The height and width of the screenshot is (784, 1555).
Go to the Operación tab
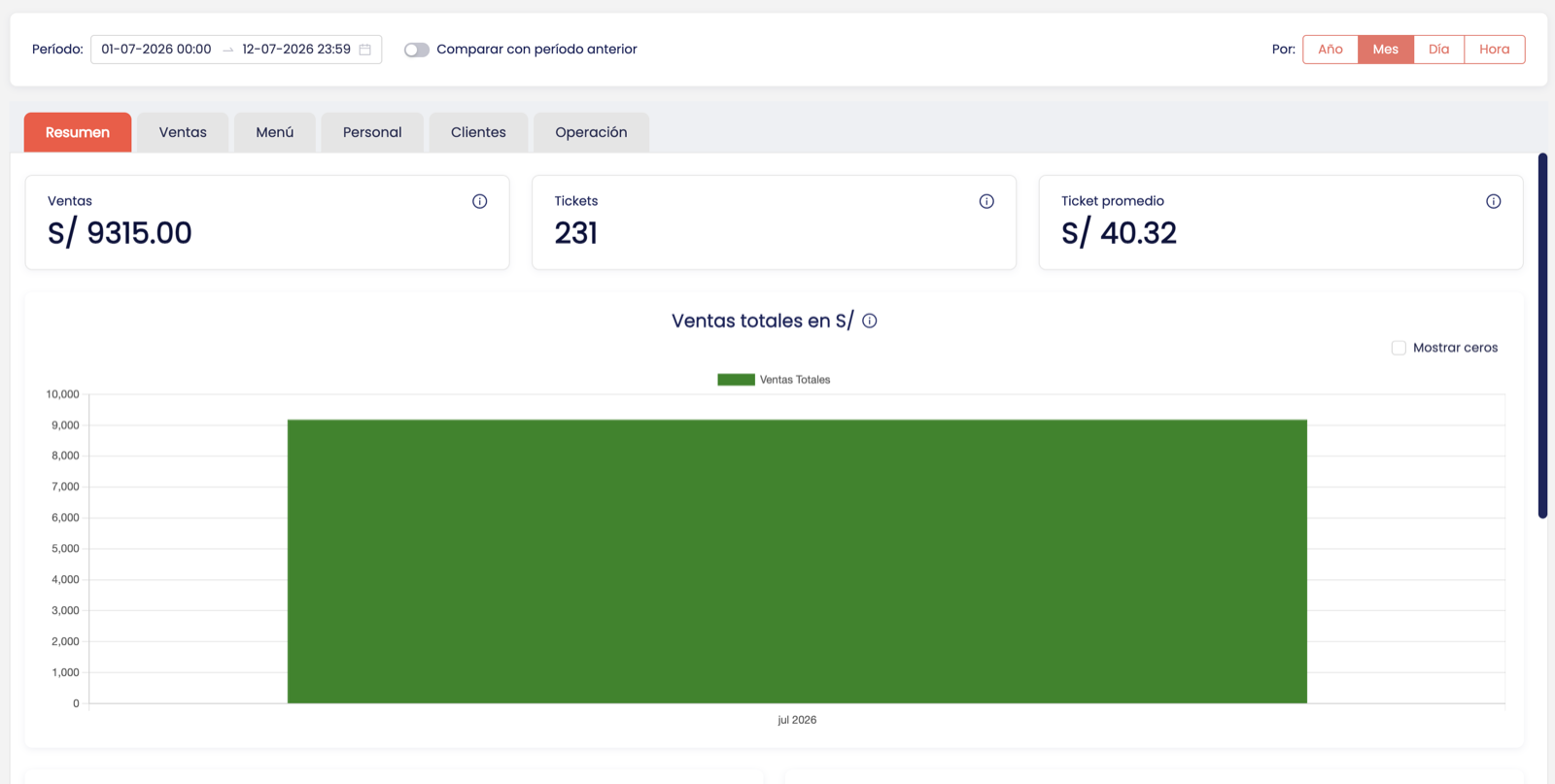click(x=591, y=132)
